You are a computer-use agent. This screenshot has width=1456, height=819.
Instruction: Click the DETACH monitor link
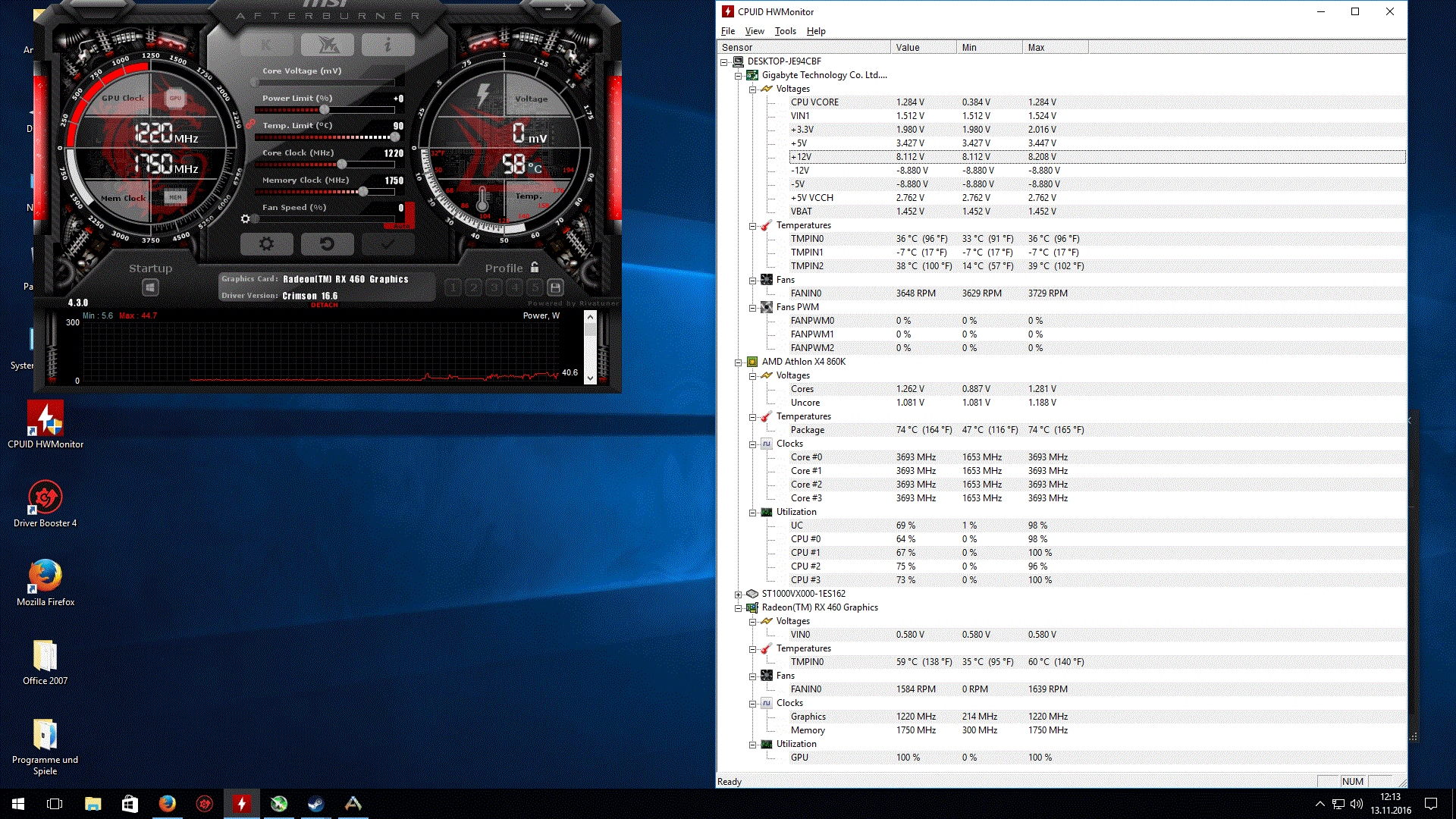[x=325, y=305]
